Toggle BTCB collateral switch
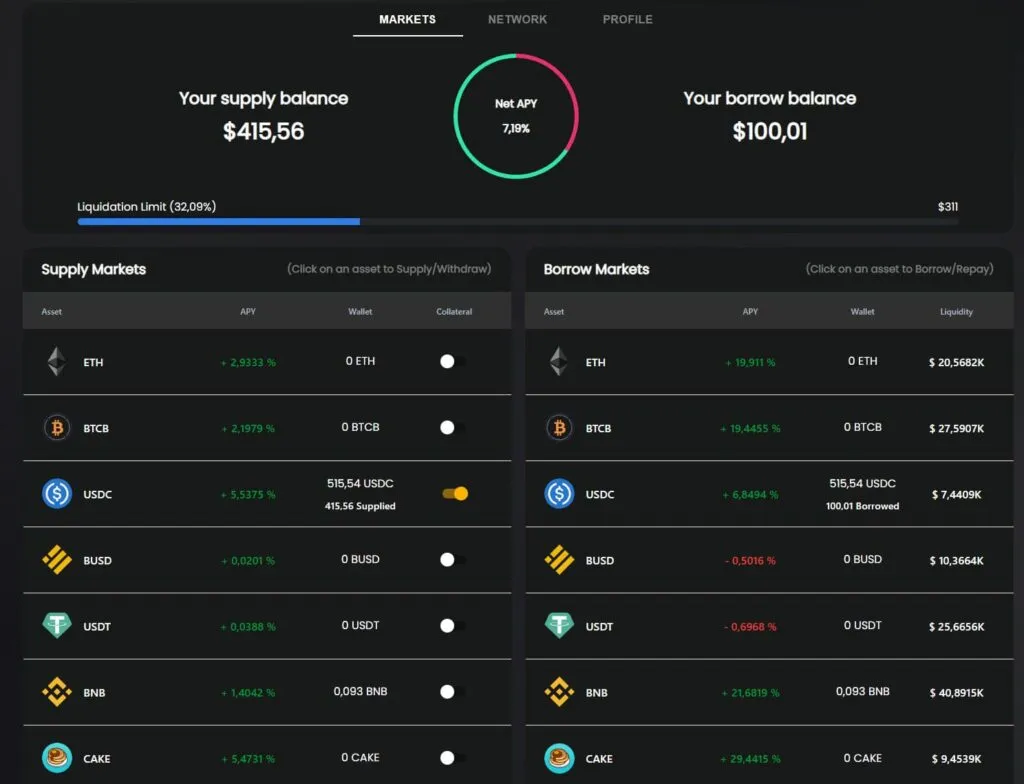 coord(453,427)
